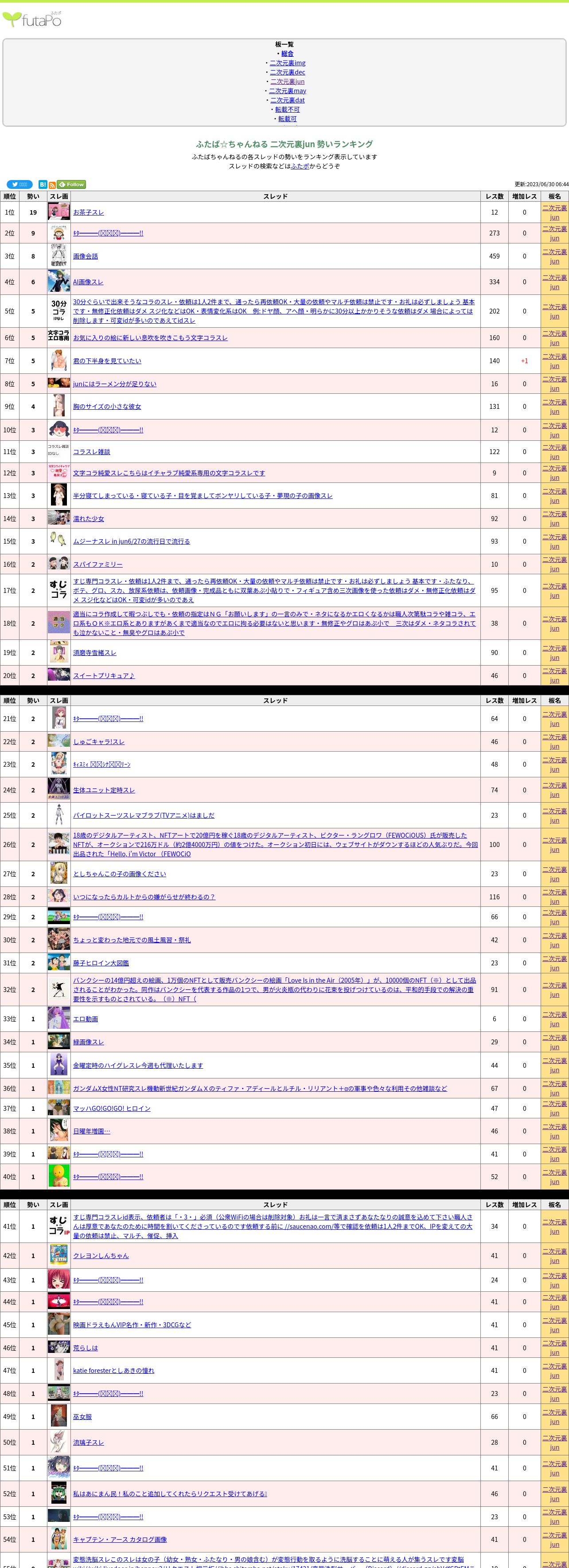Open いつになったらカルトからの嫌がらせ thread
569x1568 pixels.
[x=144, y=897]
